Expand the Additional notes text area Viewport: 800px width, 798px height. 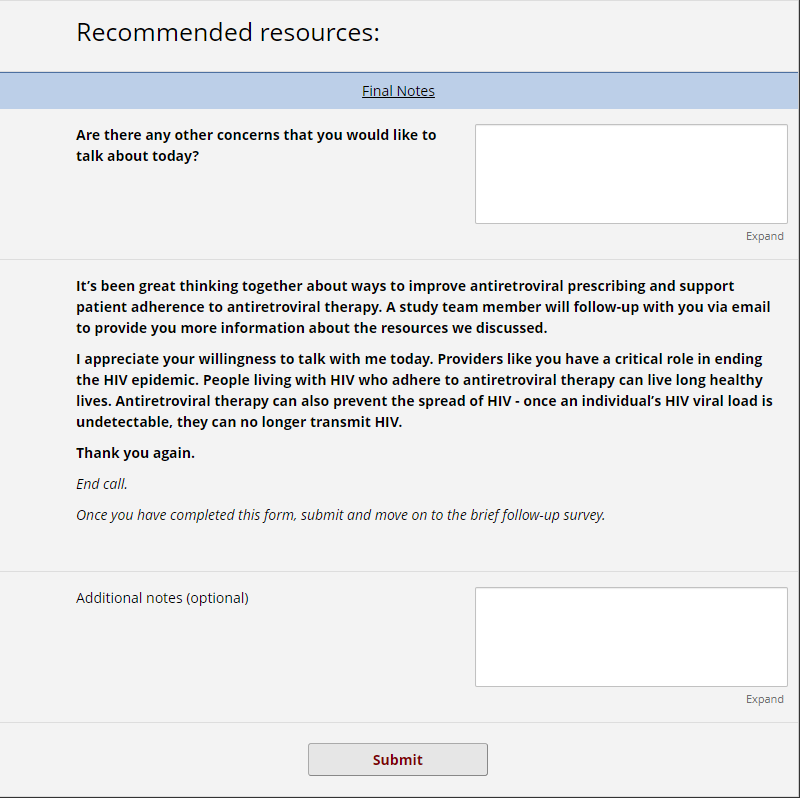tap(764, 699)
